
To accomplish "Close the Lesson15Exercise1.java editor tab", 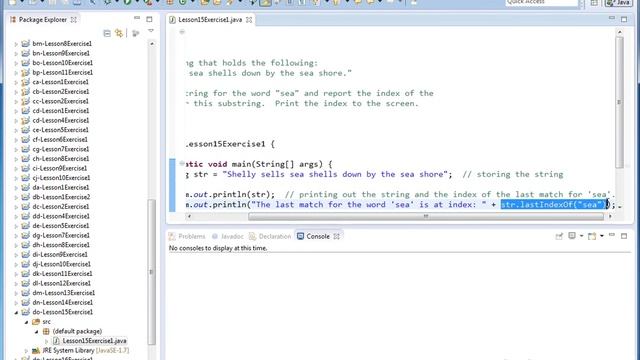I will (x=249, y=20).
